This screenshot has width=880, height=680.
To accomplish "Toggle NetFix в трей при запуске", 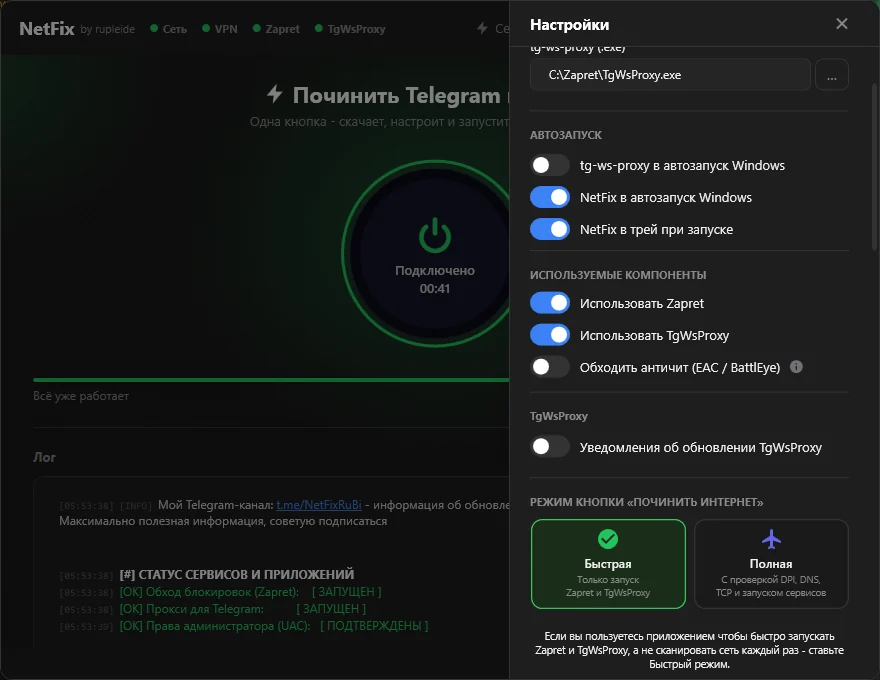I will (550, 229).
